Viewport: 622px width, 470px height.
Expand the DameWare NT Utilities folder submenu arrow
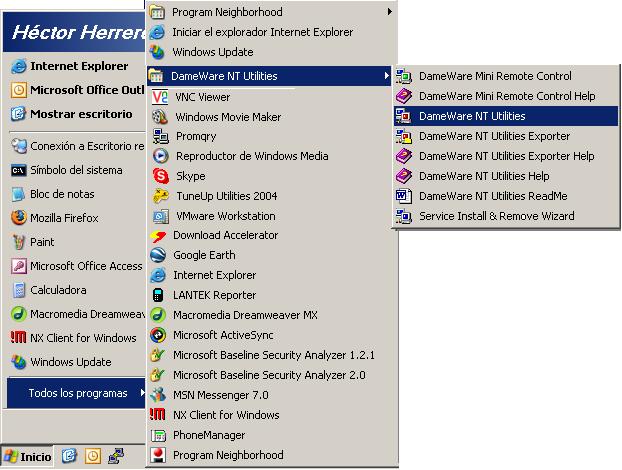(387, 75)
